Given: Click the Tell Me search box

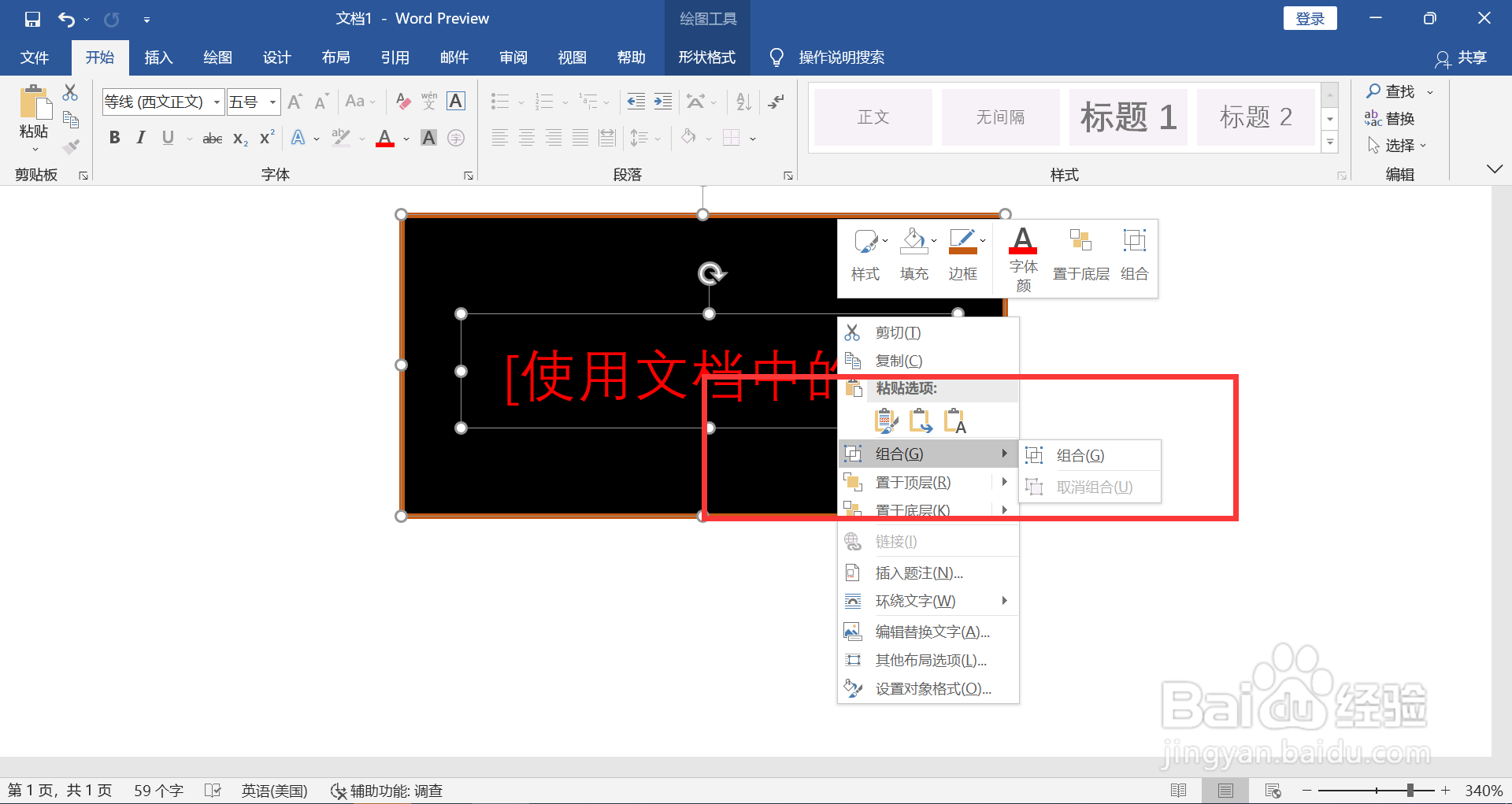Looking at the screenshot, I should point(841,57).
